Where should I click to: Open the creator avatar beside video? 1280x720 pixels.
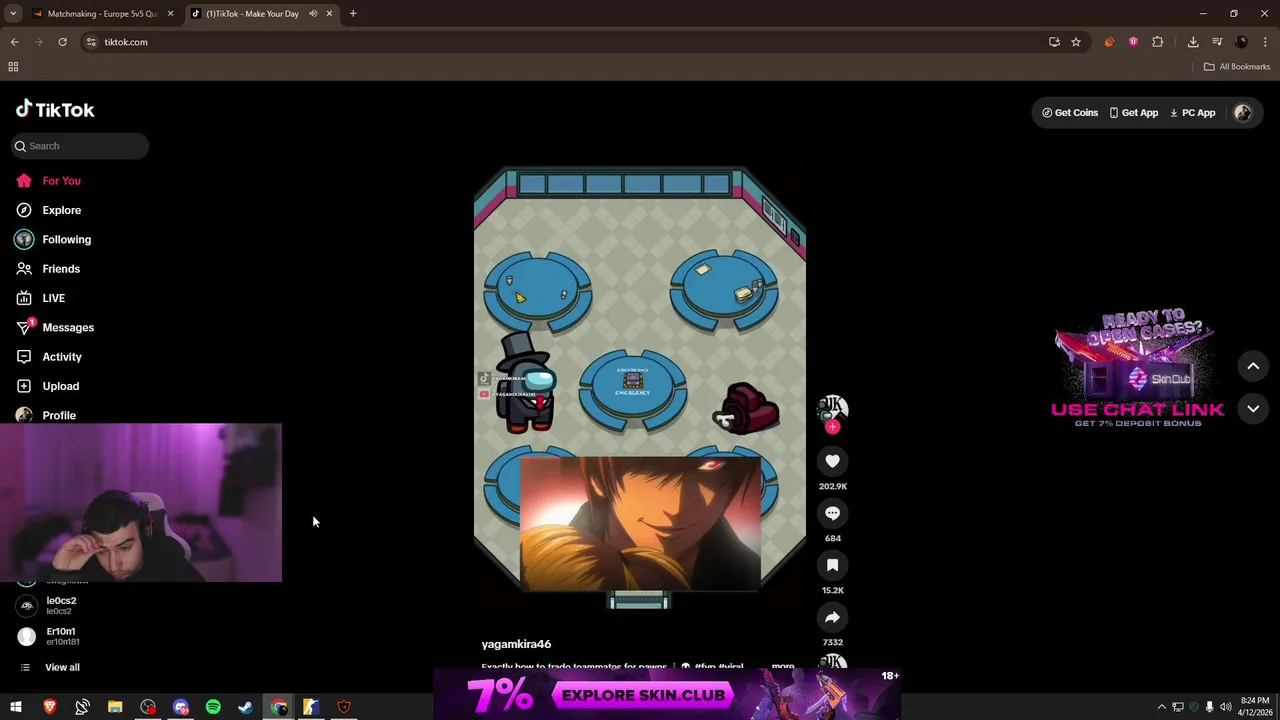[832, 408]
